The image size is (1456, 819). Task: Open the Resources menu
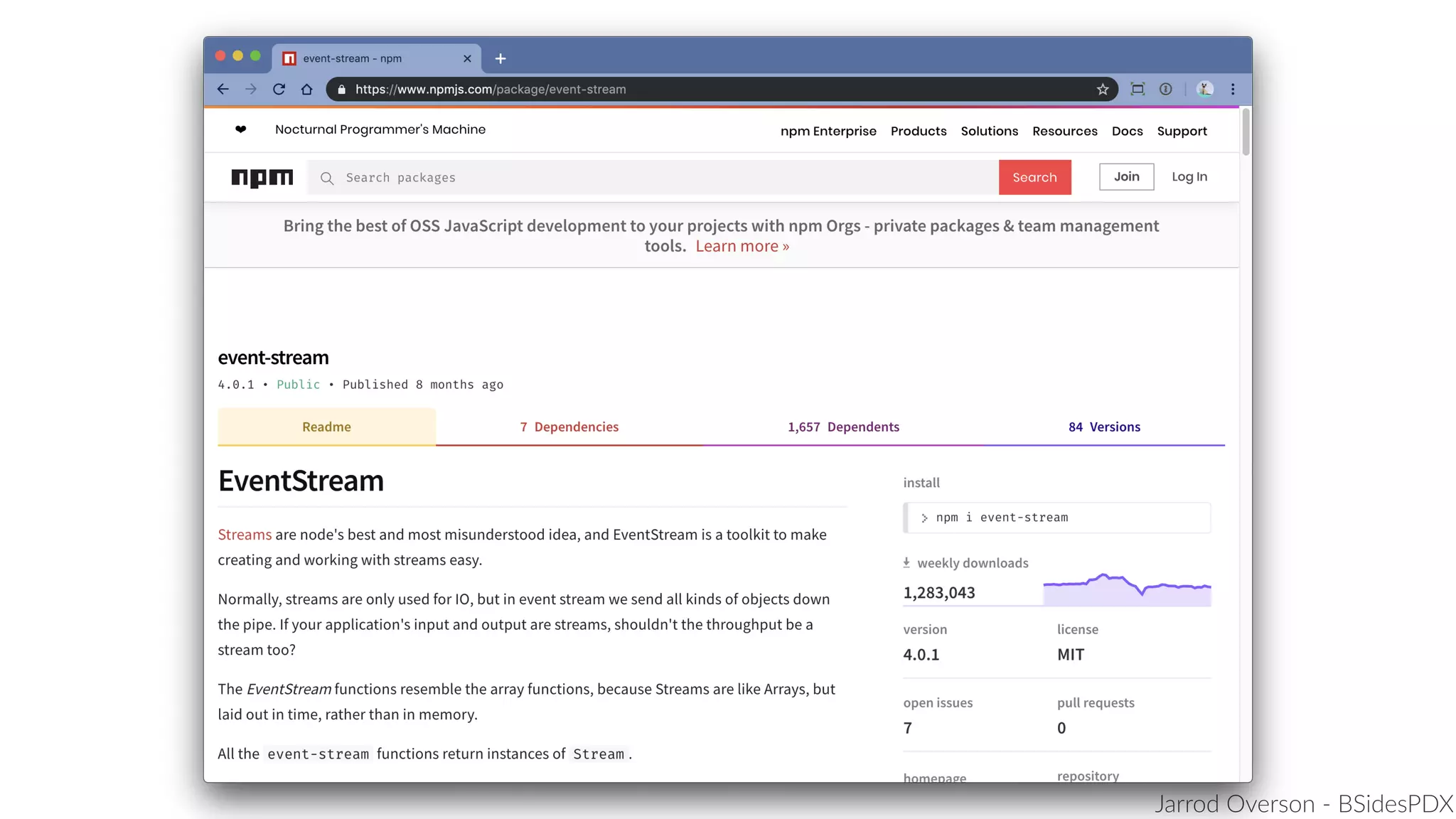pyautogui.click(x=1064, y=132)
